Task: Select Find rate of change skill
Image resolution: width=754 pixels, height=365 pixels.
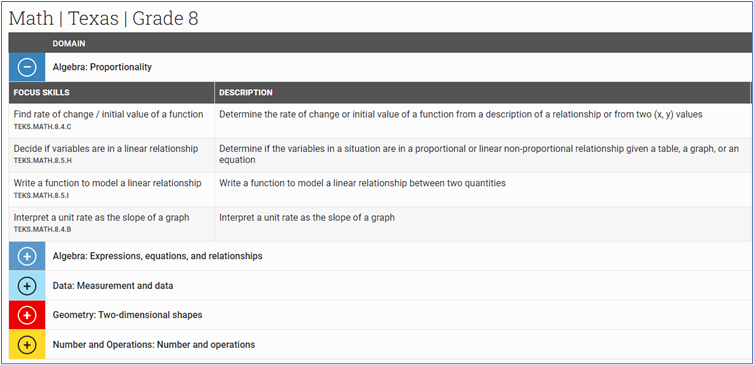Action: 108,114
